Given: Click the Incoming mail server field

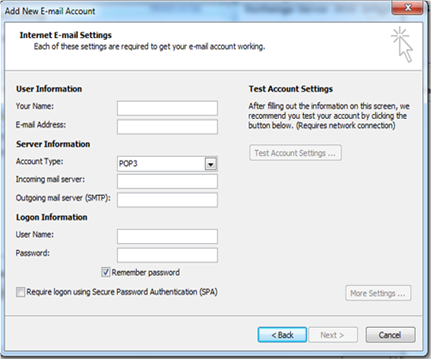Looking at the screenshot, I should [x=167, y=181].
